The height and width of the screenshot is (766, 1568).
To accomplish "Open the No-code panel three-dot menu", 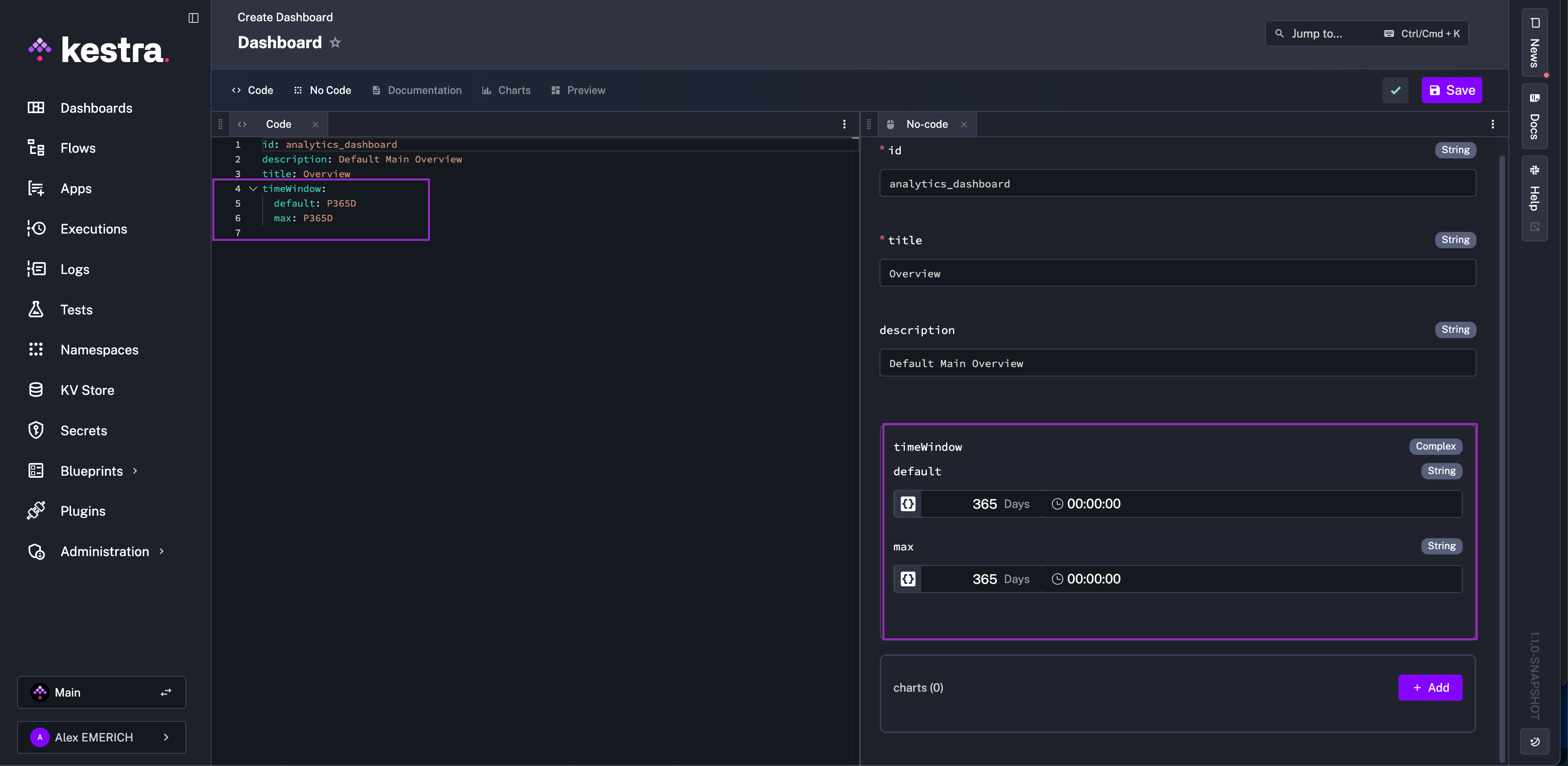I will point(1492,124).
